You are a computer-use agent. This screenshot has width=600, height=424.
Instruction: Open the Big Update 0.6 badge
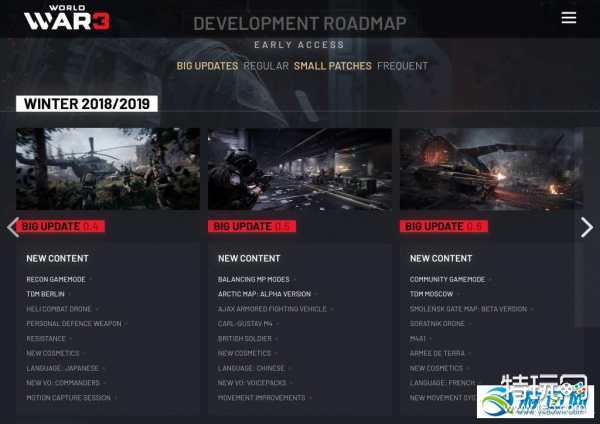point(446,226)
